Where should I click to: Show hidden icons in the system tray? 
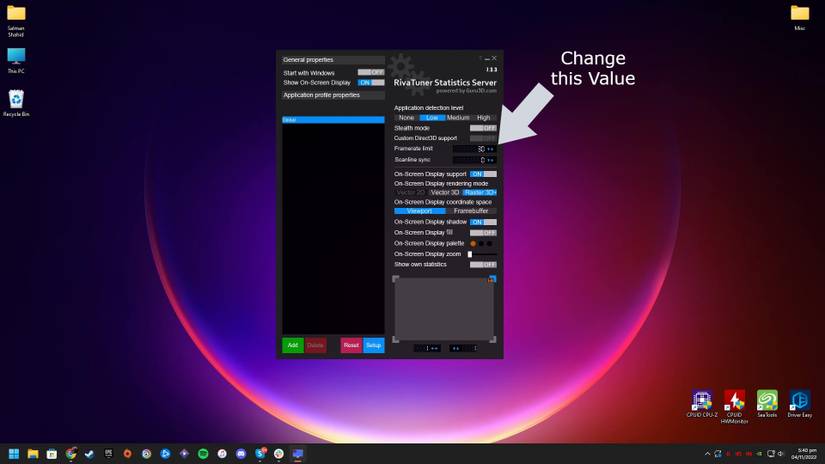pos(707,453)
